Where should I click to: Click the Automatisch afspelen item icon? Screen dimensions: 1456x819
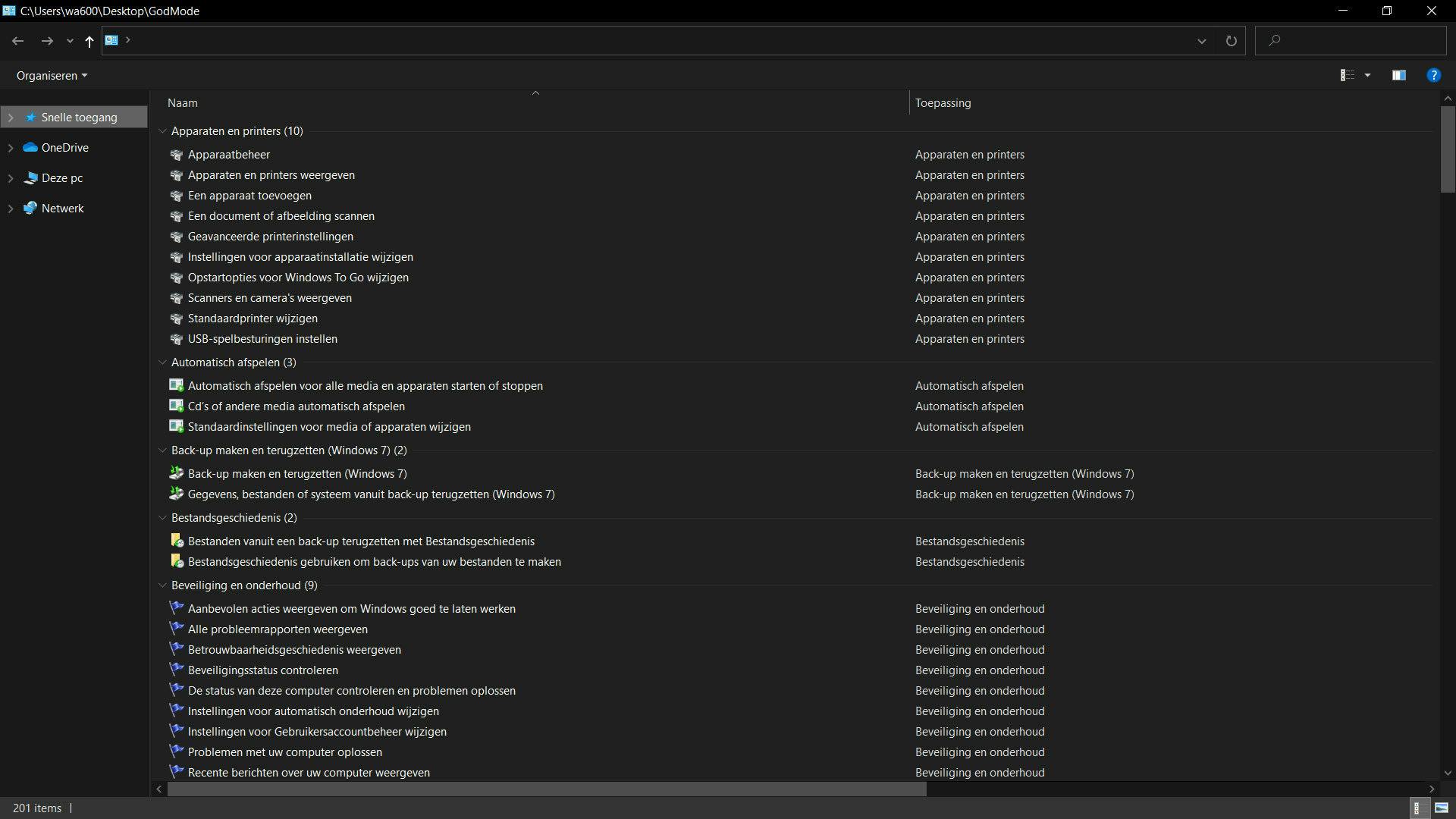point(177,386)
